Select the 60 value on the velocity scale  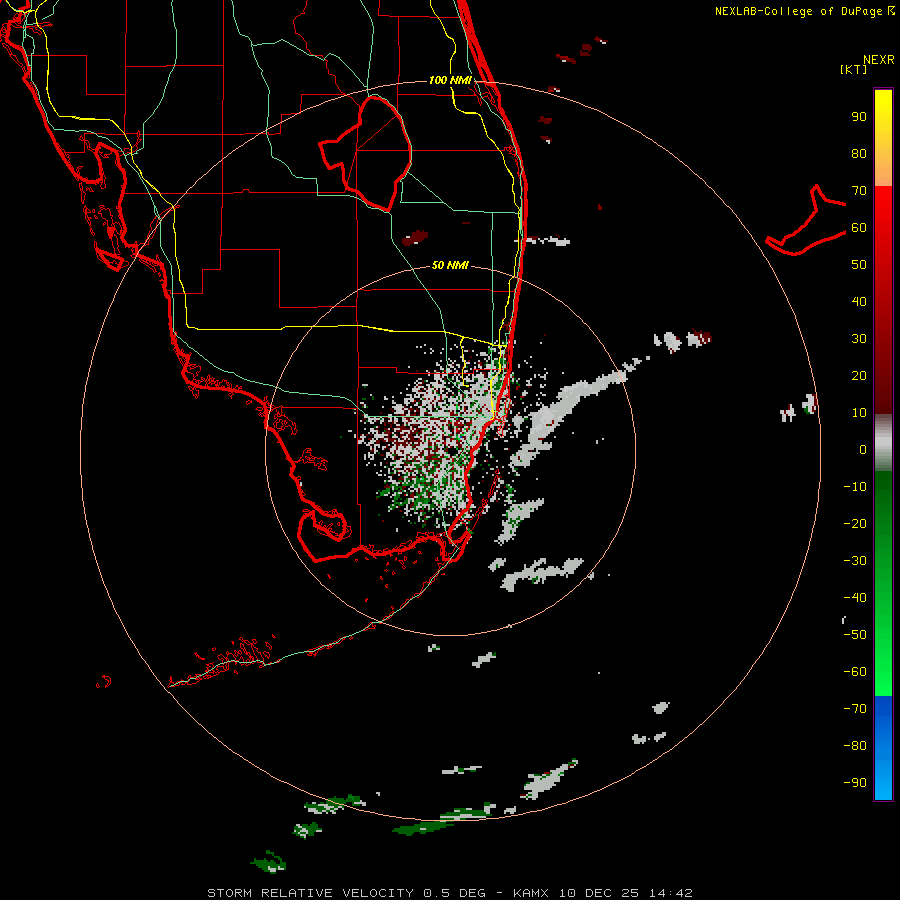coord(859,227)
